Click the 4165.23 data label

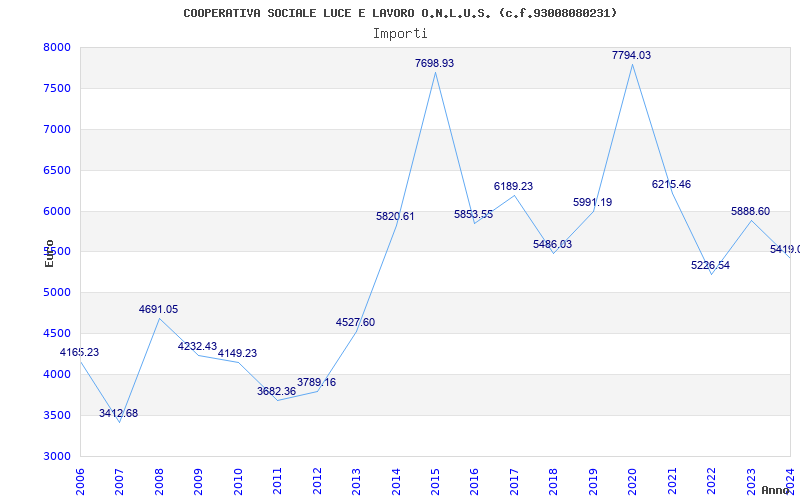[x=80, y=352]
